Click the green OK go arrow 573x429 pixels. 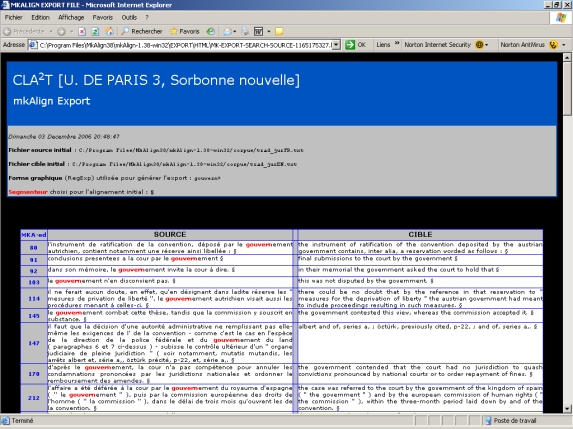click(350, 45)
